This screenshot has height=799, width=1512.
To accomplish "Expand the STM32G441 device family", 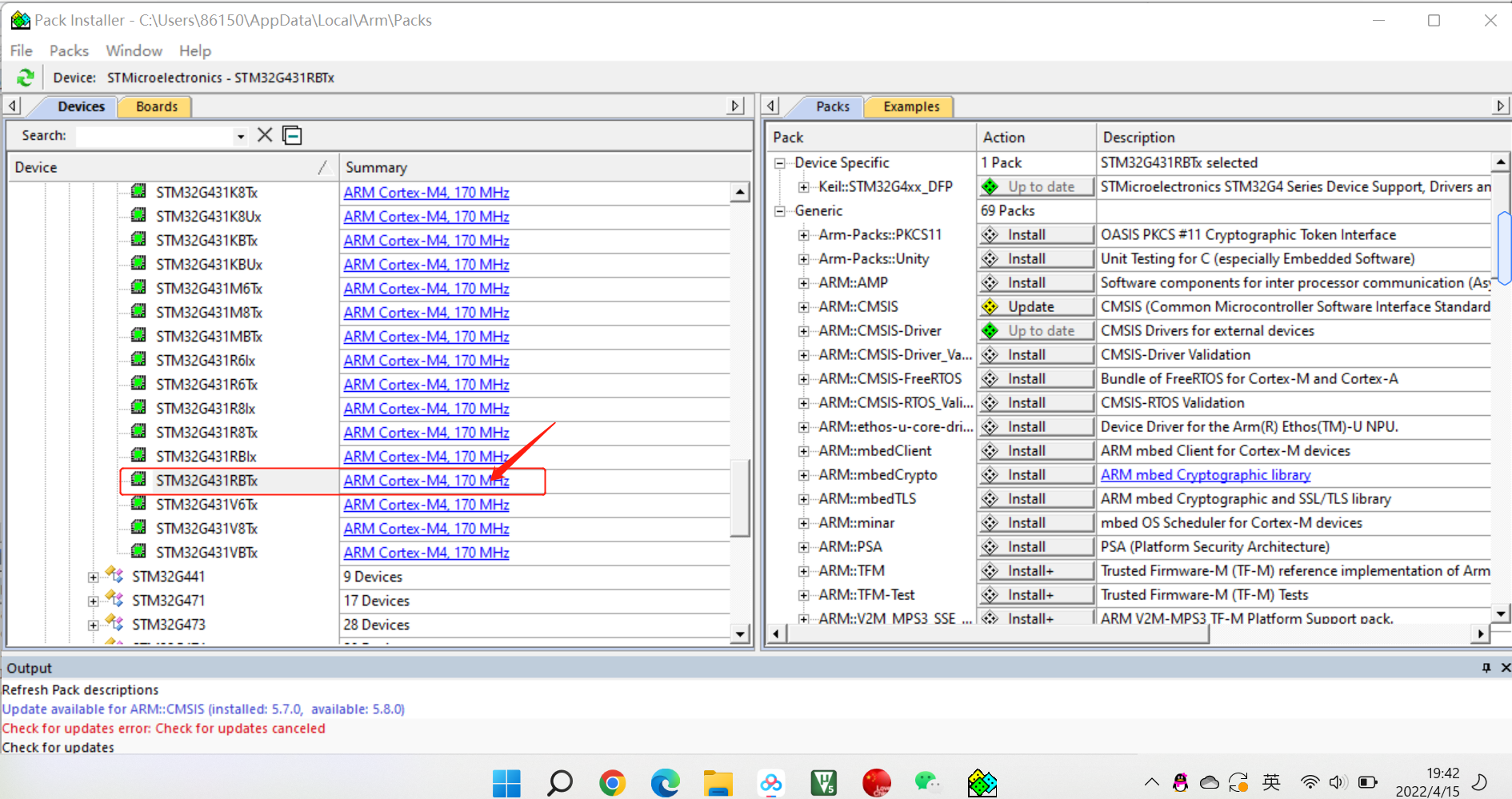I will [94, 577].
